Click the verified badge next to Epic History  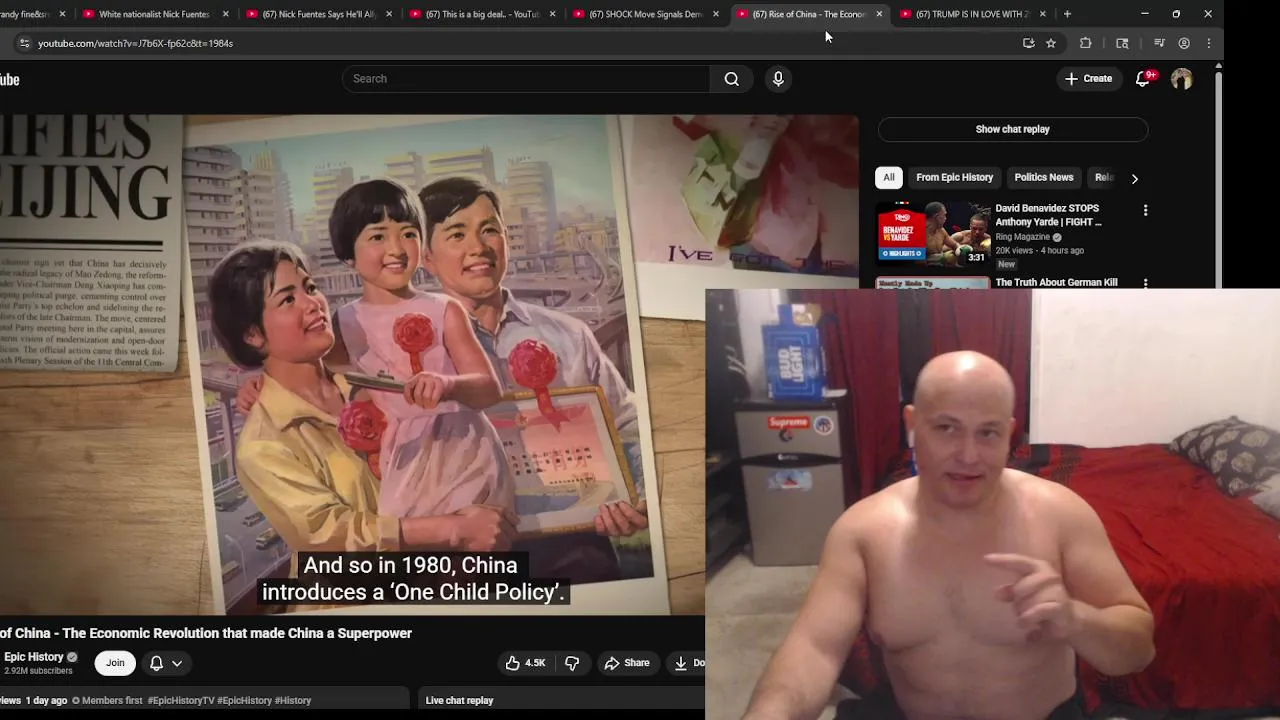(72, 657)
